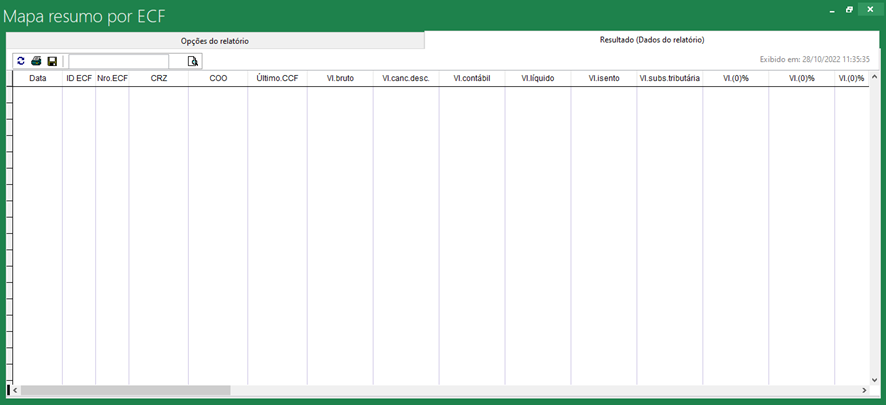Image resolution: width=886 pixels, height=405 pixels.
Task: Sort by the ID ECF column header
Action: pyautogui.click(x=79, y=78)
